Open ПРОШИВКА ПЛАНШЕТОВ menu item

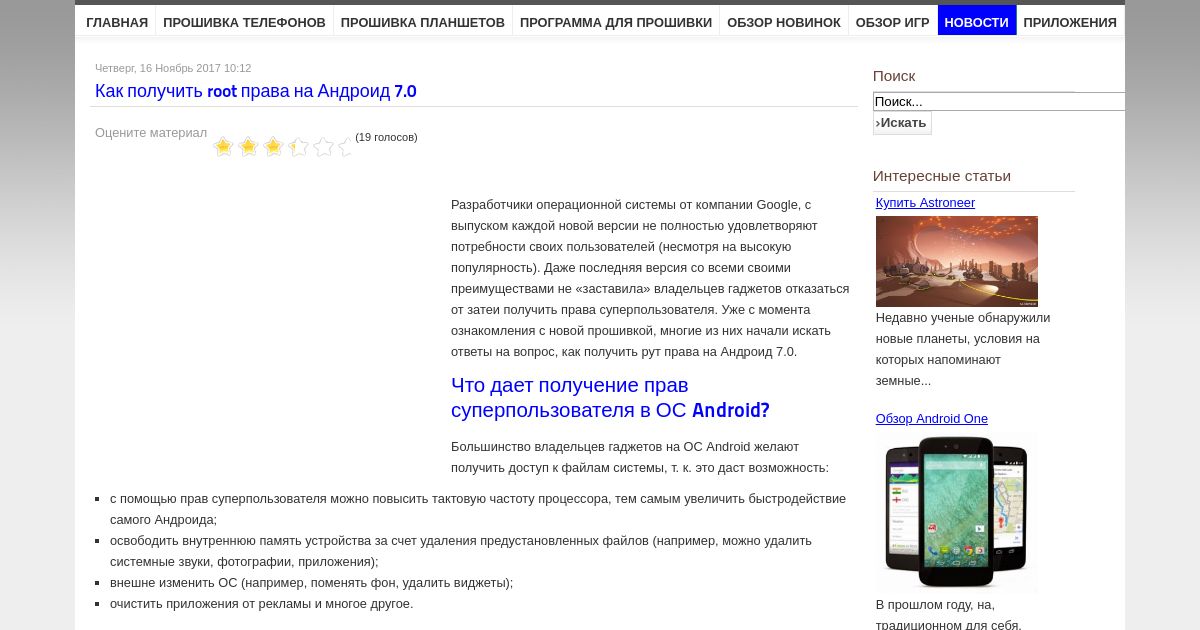pyautogui.click(x=423, y=22)
